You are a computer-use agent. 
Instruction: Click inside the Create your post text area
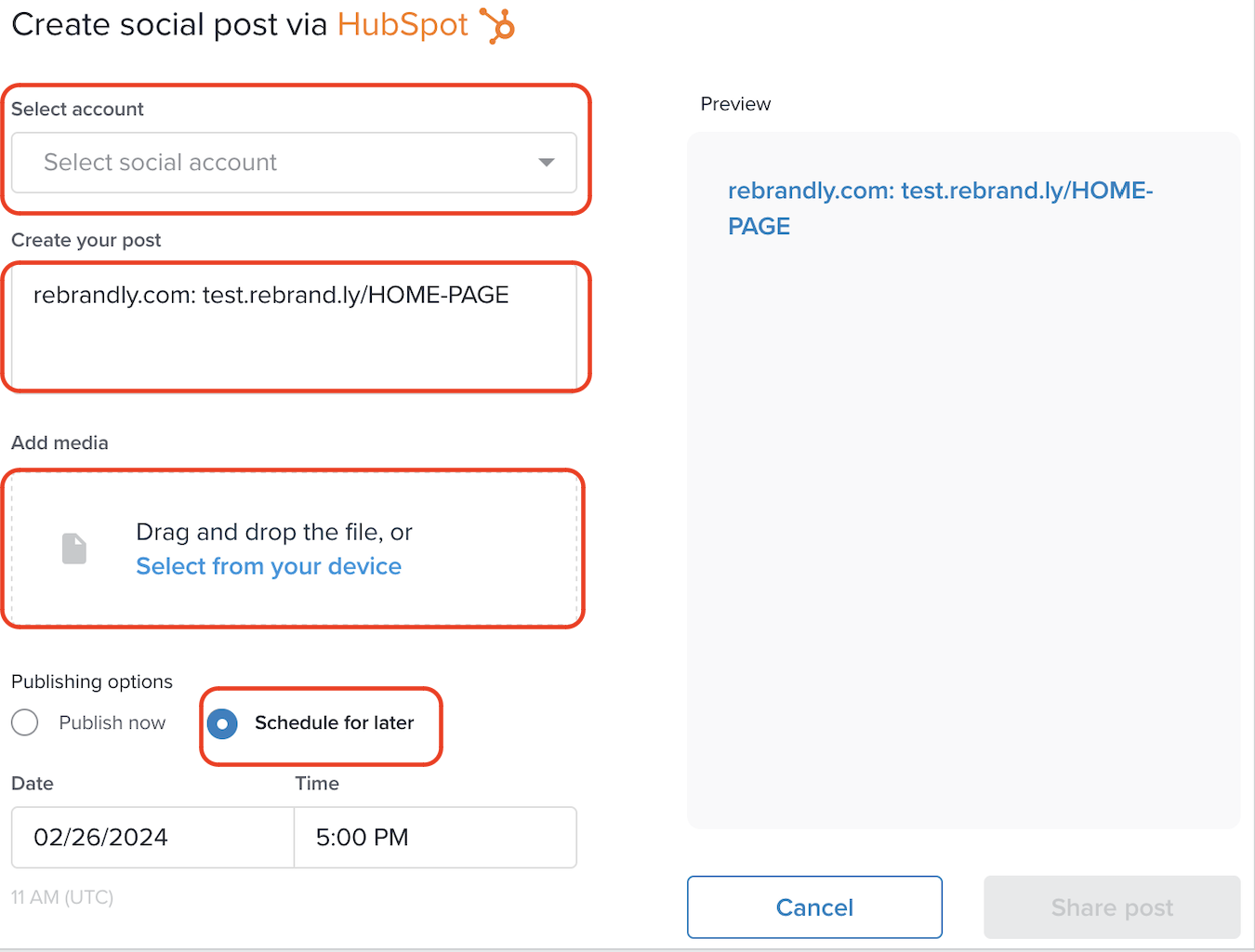click(294, 326)
